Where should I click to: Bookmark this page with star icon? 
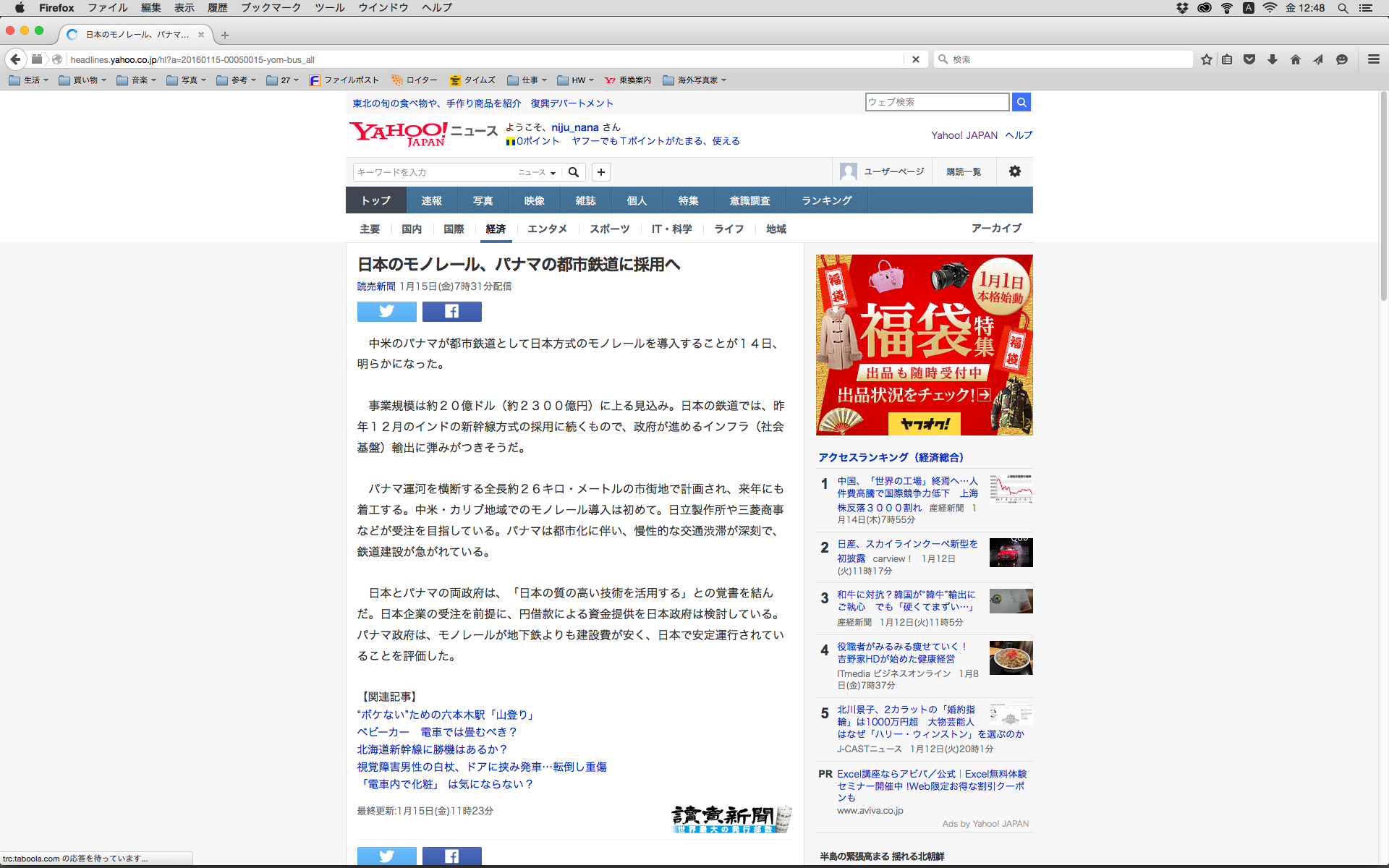click(x=1206, y=59)
